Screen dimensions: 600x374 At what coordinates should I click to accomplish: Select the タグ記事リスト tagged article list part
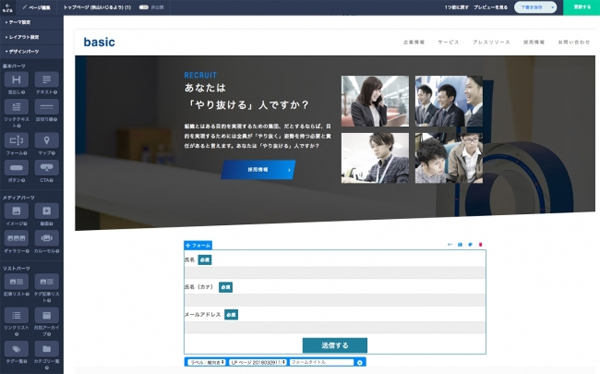[x=46, y=282]
